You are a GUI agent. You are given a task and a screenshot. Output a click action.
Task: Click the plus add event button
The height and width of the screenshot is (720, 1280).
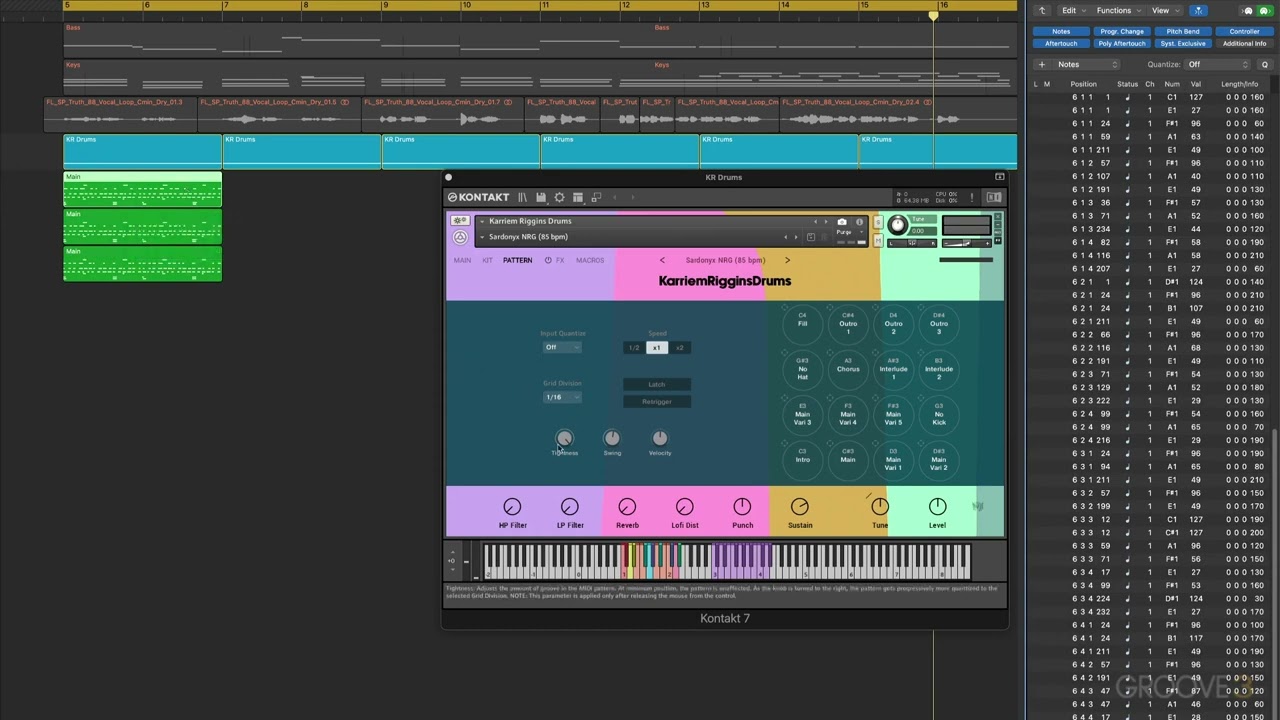(x=1042, y=64)
